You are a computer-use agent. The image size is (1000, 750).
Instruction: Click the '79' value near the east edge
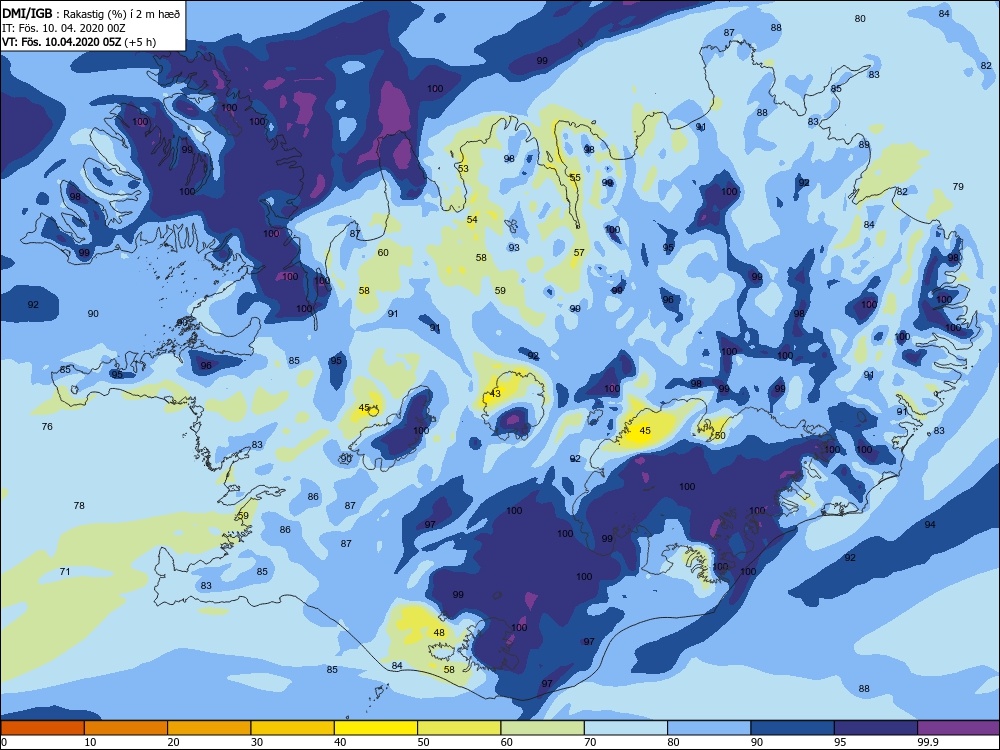pos(958,186)
